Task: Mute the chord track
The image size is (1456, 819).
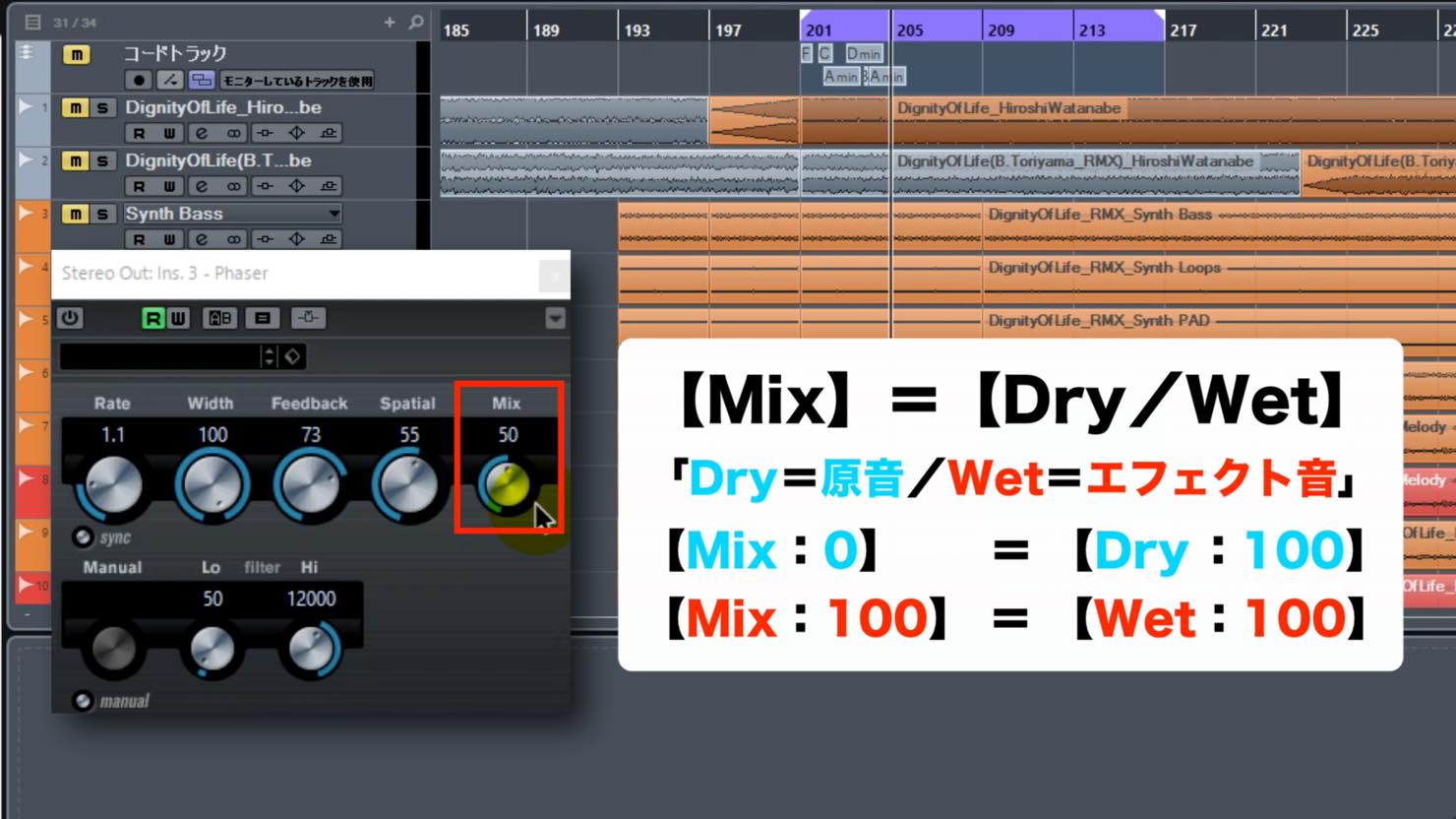Action: click(76, 55)
